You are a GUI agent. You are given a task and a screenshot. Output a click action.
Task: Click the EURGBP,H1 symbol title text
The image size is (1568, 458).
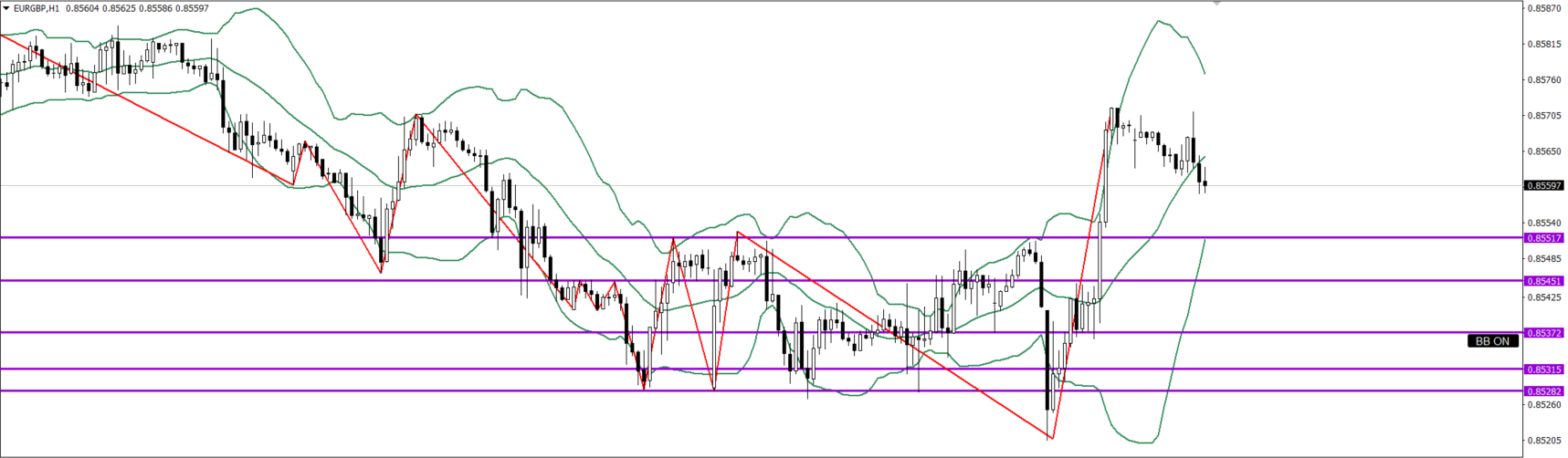[37, 8]
